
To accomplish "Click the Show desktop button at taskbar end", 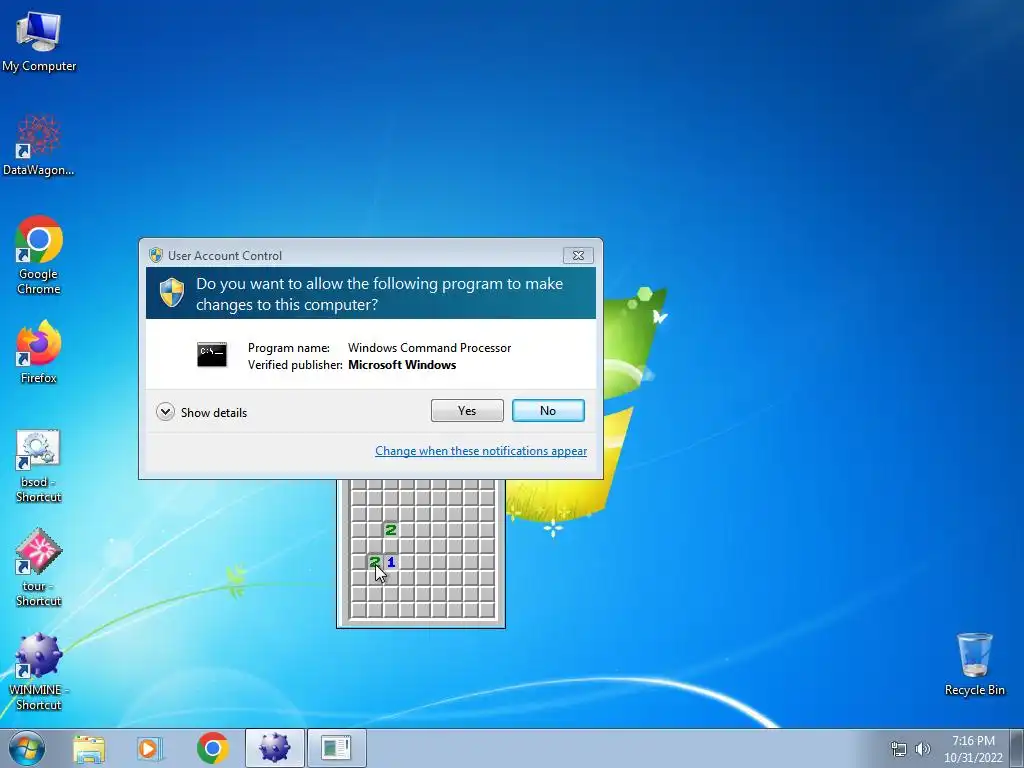I will click(1017, 748).
